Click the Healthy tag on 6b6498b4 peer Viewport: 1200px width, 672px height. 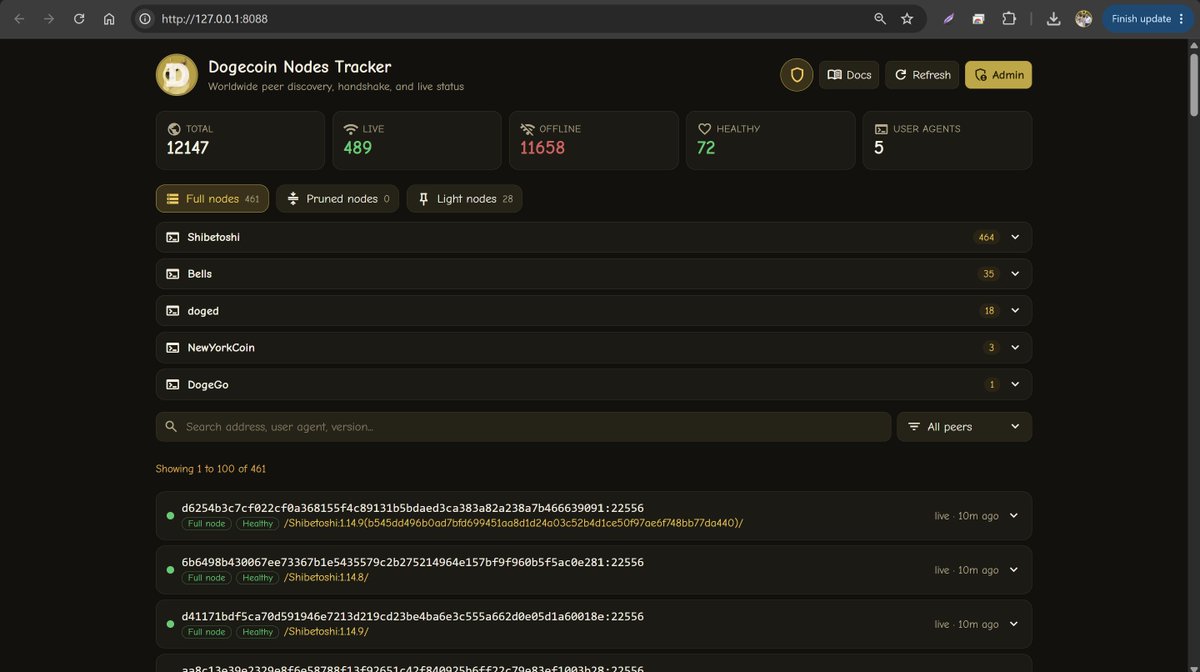click(257, 578)
